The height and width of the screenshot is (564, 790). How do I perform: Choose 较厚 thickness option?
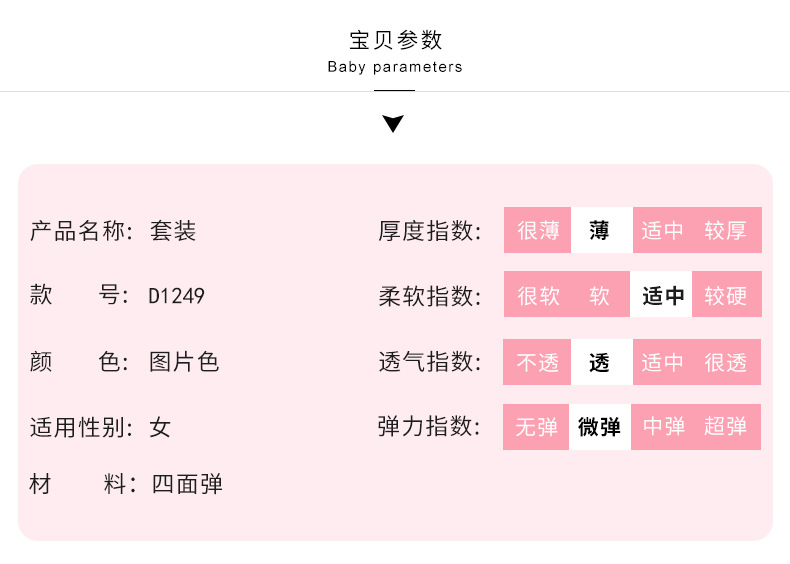[x=726, y=230]
